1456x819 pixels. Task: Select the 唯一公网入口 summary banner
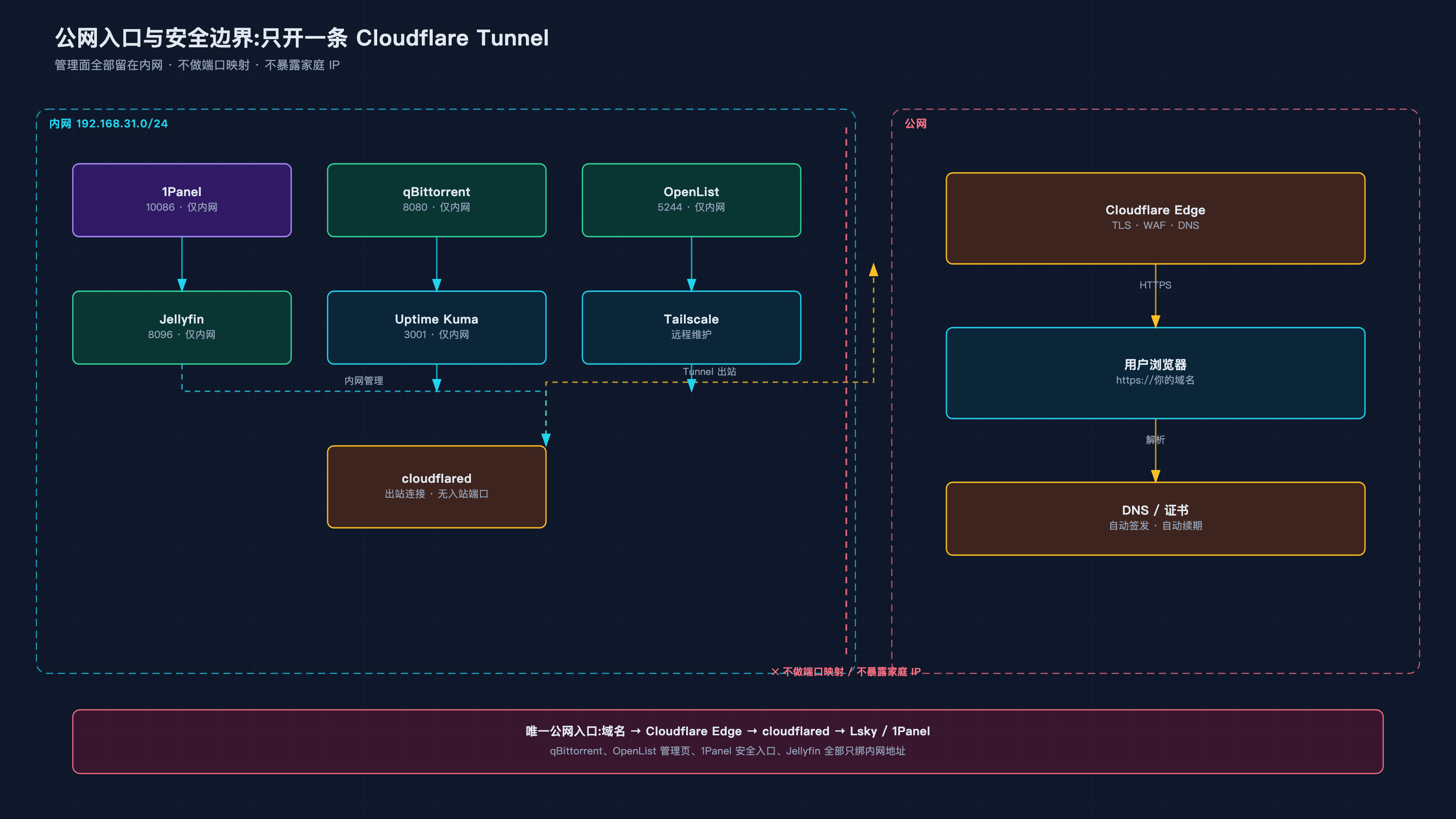click(x=728, y=741)
